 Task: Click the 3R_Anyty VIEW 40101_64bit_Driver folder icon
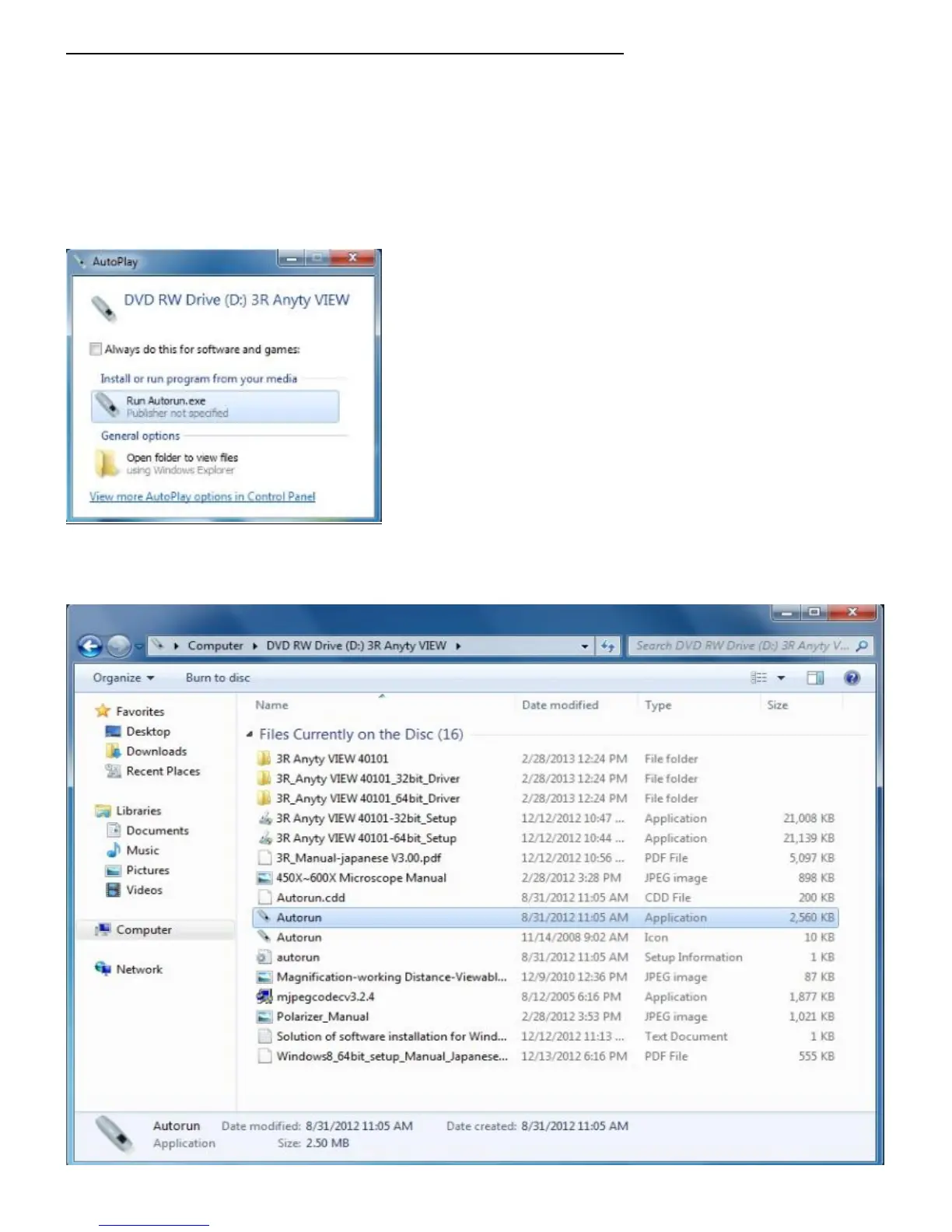click(x=264, y=798)
